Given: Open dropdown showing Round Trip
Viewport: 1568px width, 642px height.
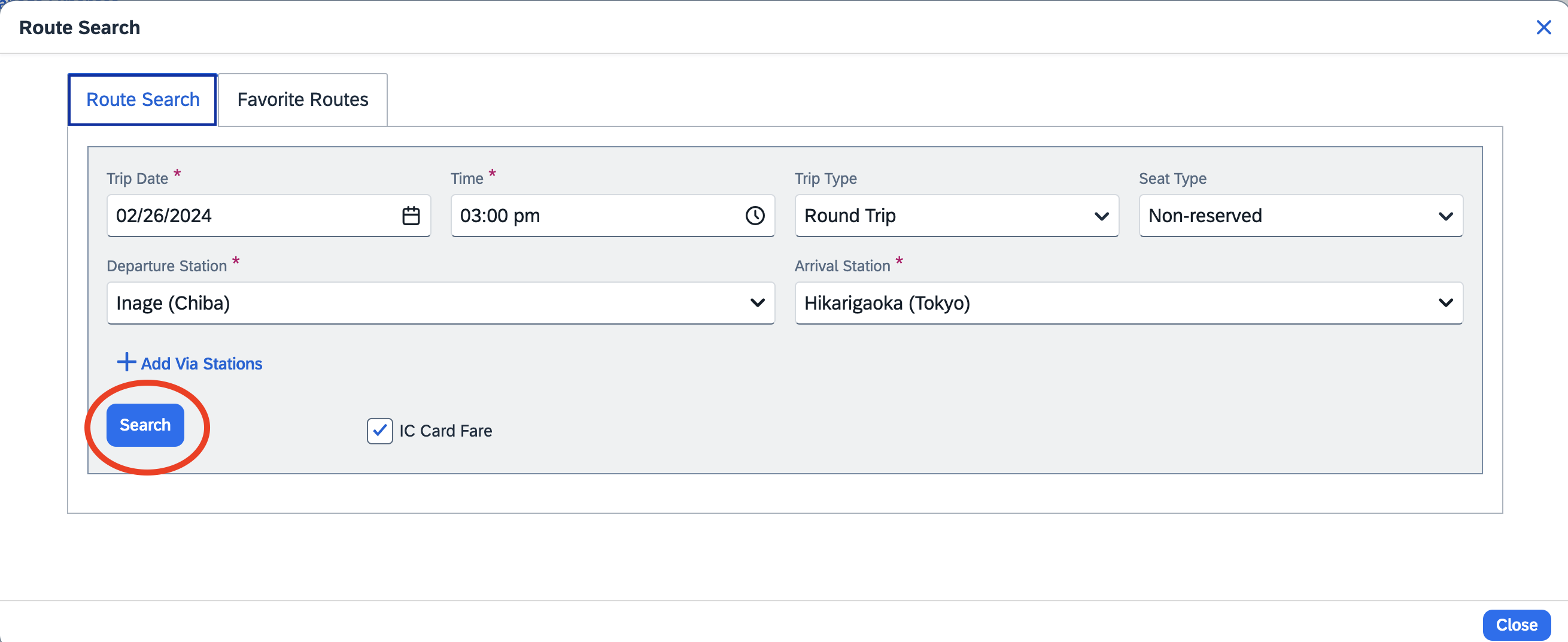Looking at the screenshot, I should coord(943,216).
